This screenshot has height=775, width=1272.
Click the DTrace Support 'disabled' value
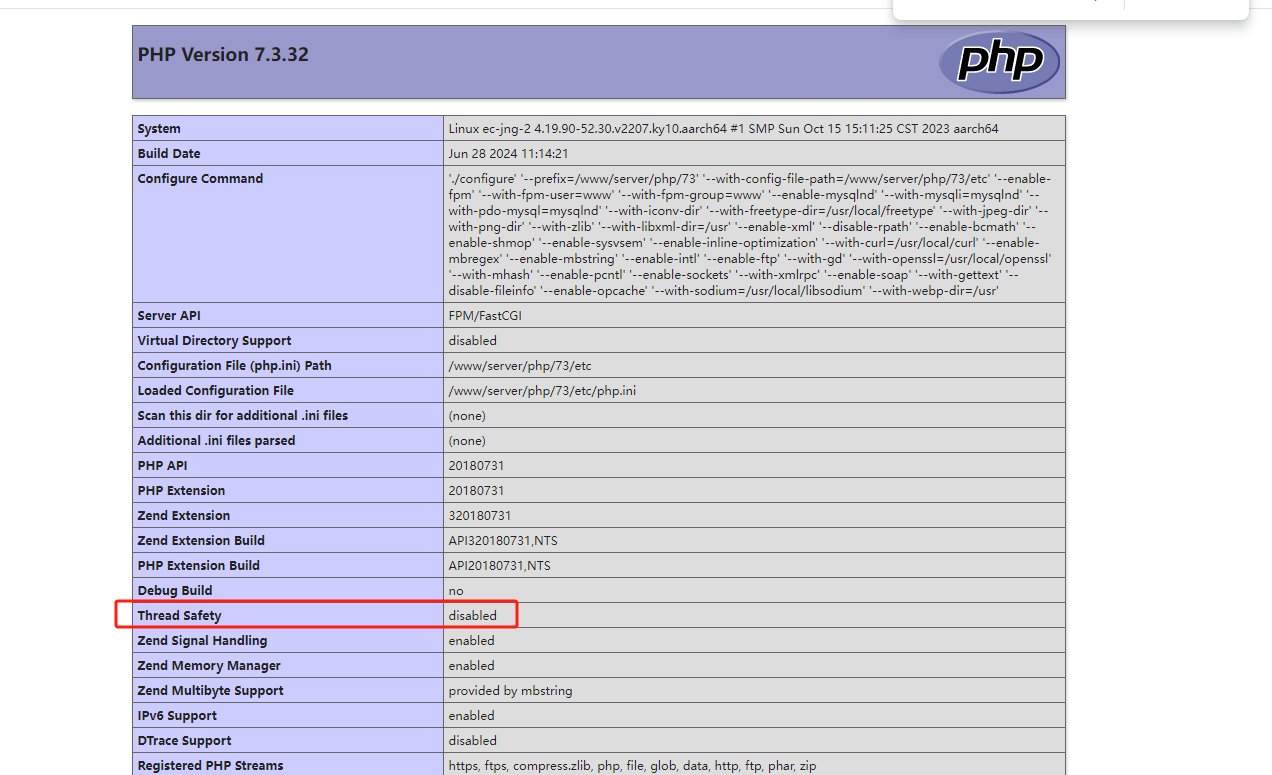[x=473, y=741]
